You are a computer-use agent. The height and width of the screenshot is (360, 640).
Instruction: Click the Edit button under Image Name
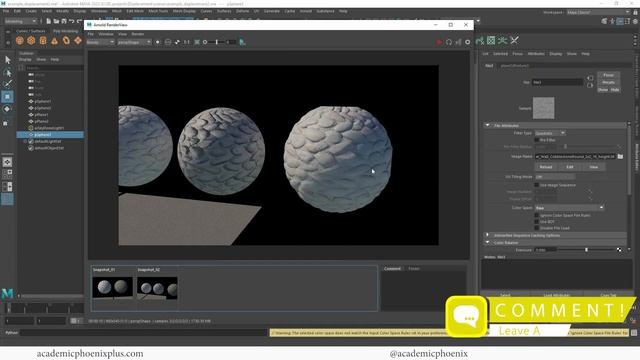tap(570, 167)
